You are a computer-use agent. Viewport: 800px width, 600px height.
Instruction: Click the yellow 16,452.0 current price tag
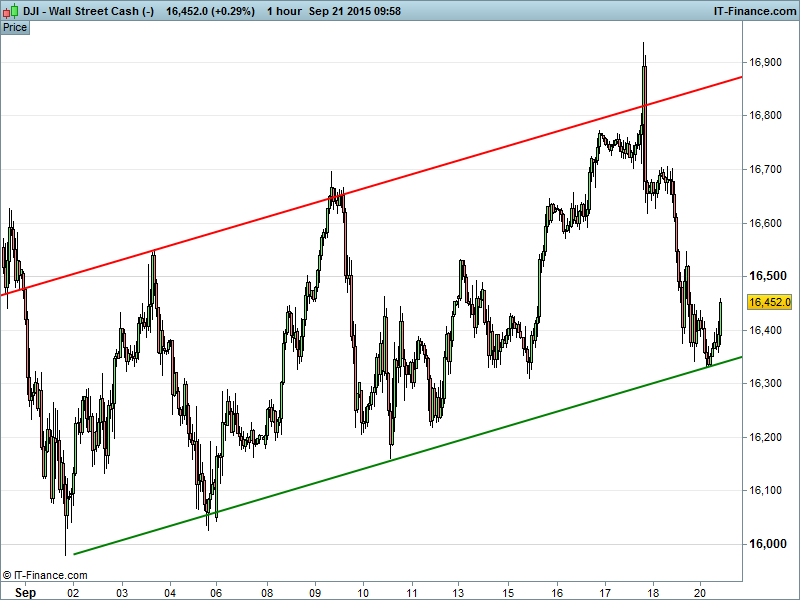(x=769, y=302)
